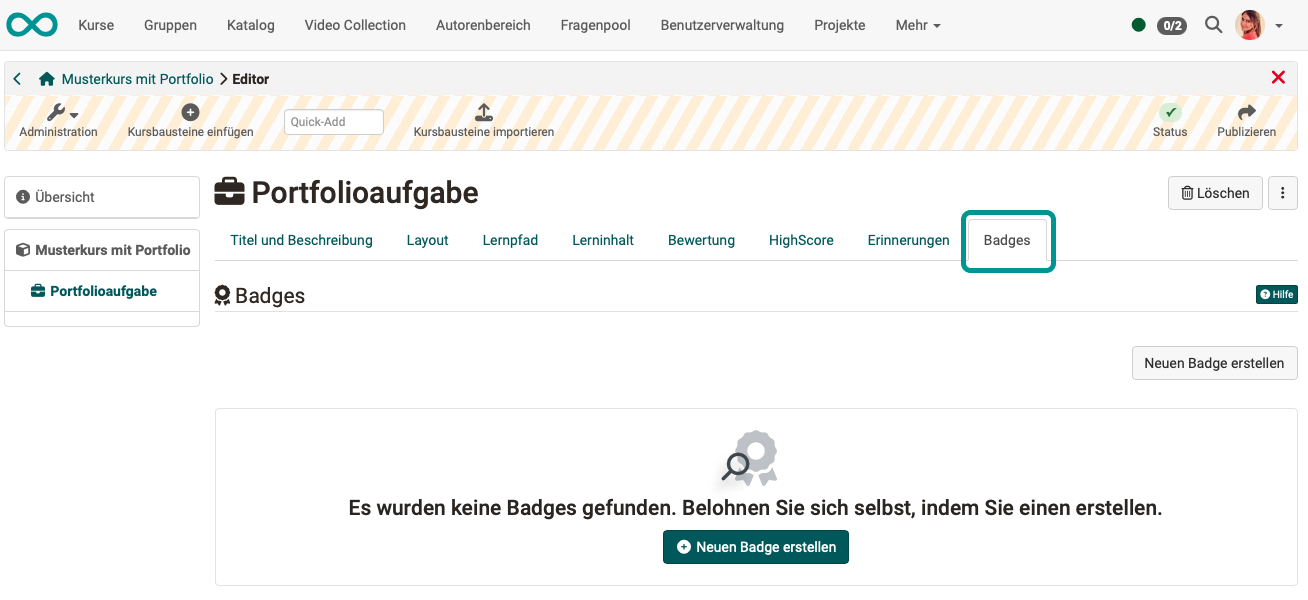Screen dimensions: 1308x600
Task: Expand the Administration wrench dropdown
Action: 58,112
